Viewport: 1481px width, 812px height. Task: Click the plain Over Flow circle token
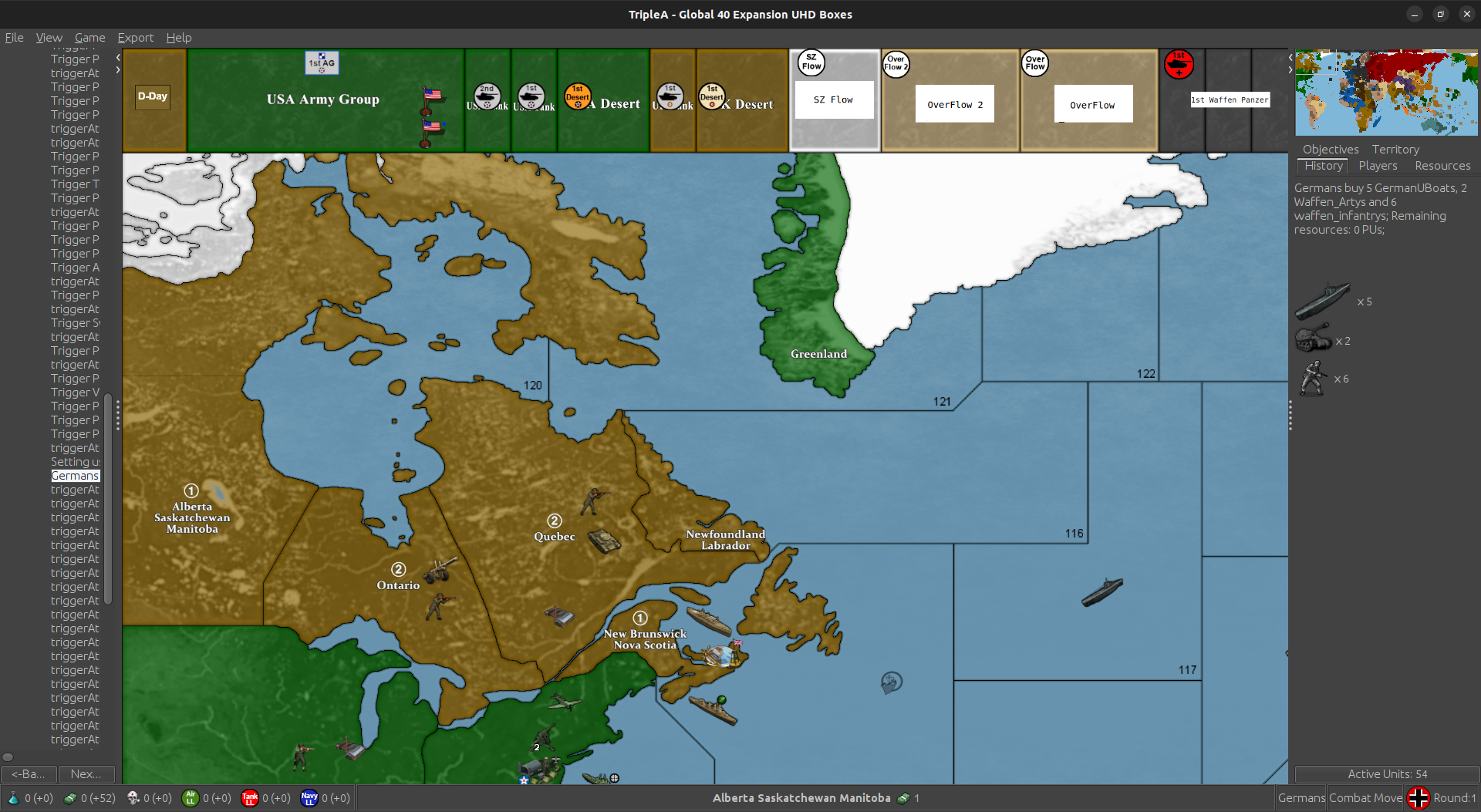1035,63
